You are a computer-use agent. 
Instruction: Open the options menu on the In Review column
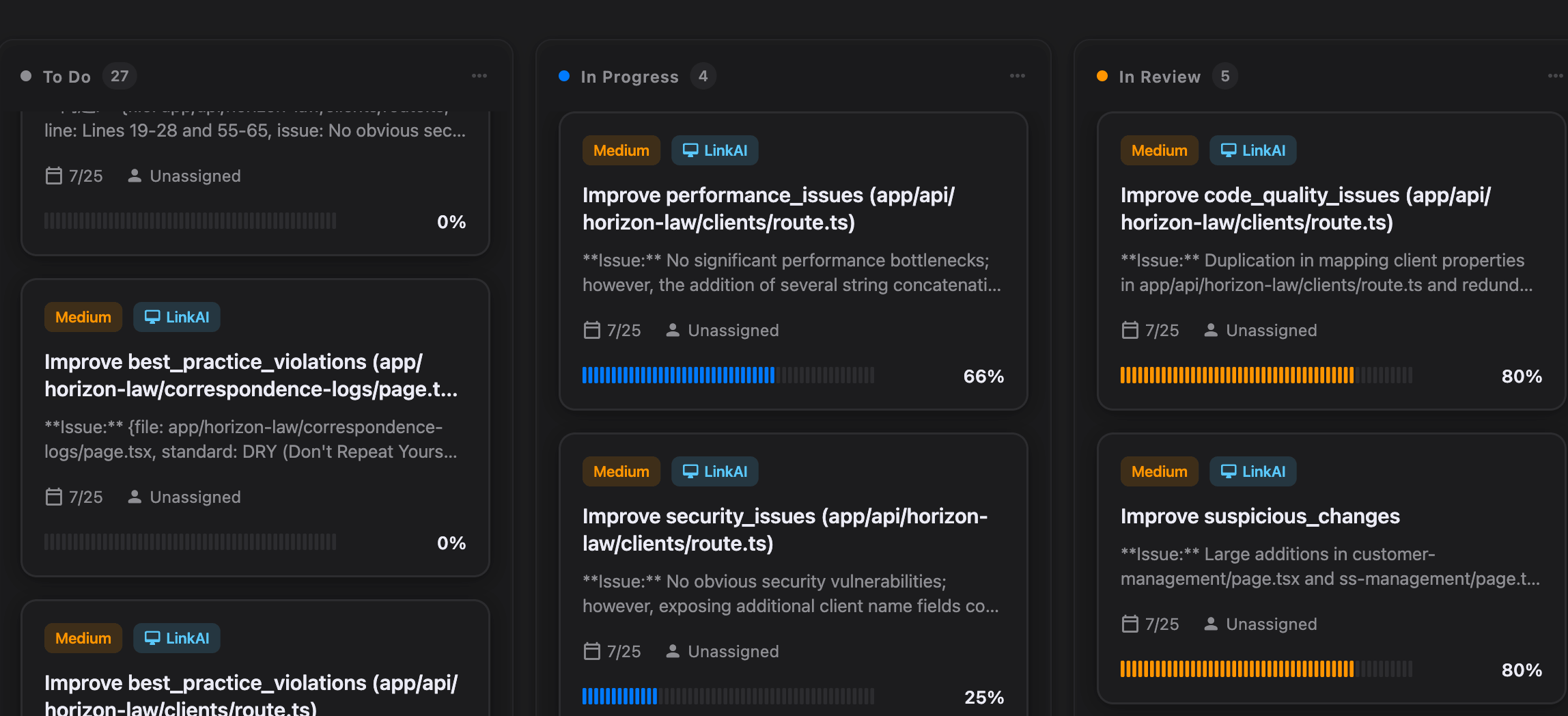pyautogui.click(x=1555, y=76)
